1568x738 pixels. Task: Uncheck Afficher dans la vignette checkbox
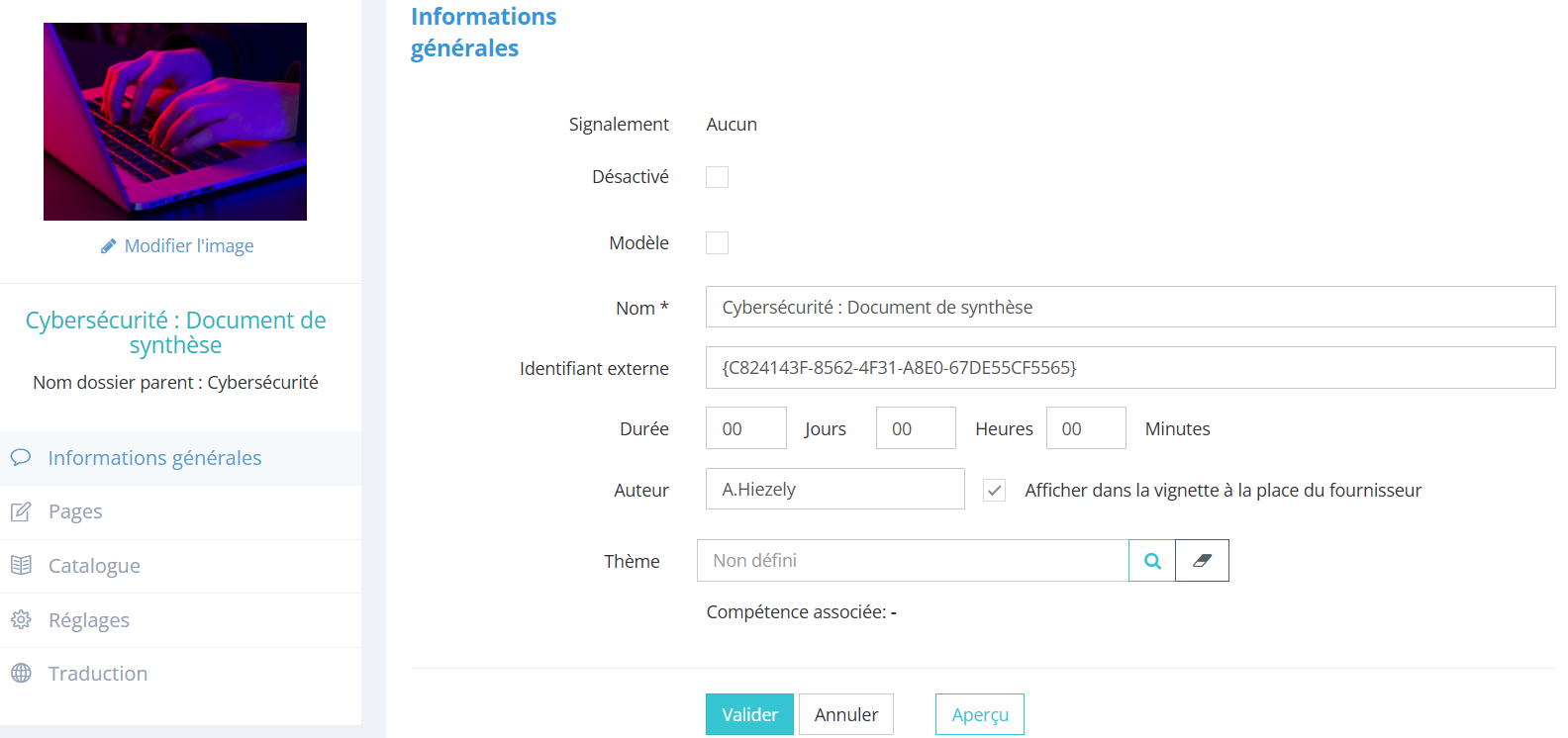tap(994, 491)
